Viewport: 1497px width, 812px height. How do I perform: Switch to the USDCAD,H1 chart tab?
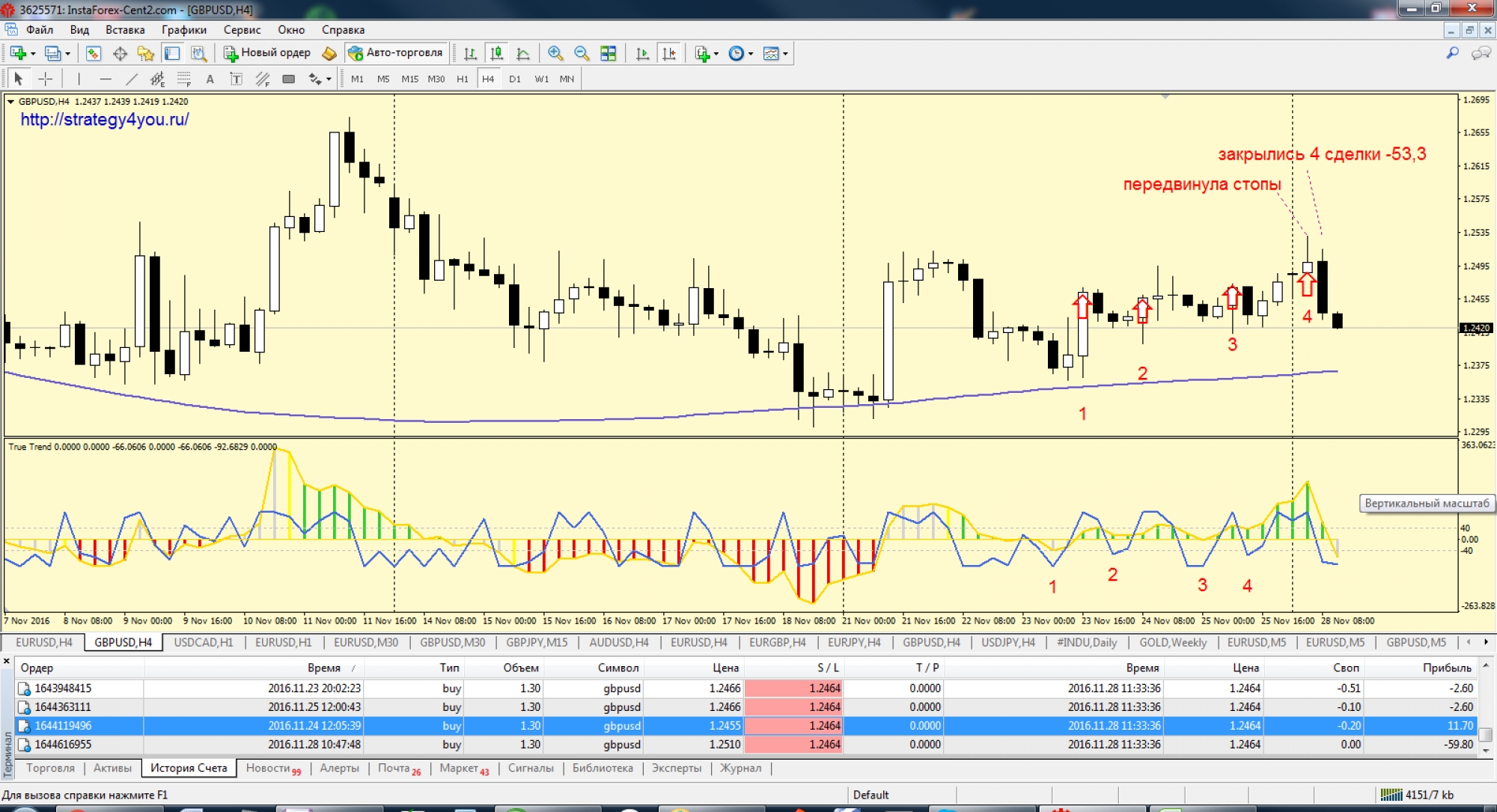(203, 642)
